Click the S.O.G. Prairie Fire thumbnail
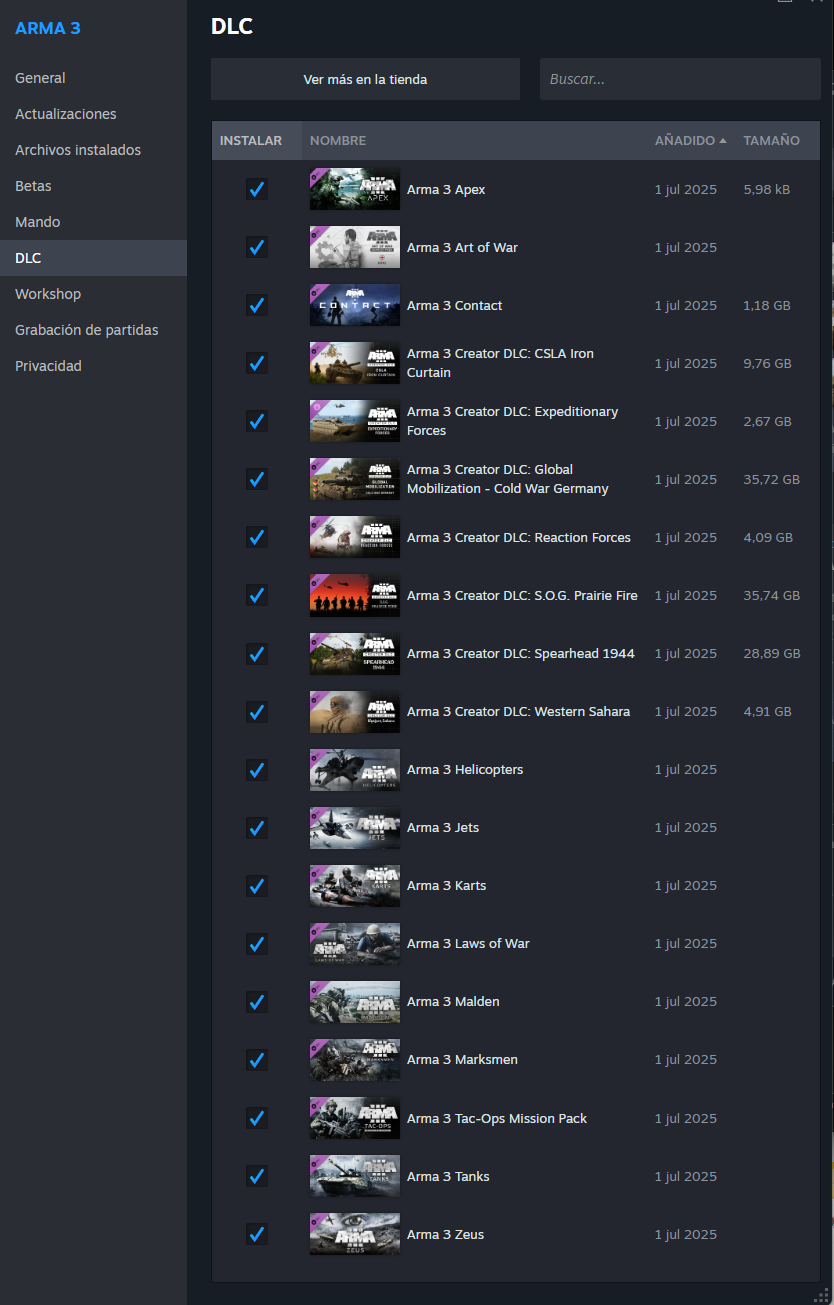834x1305 pixels. [x=354, y=595]
